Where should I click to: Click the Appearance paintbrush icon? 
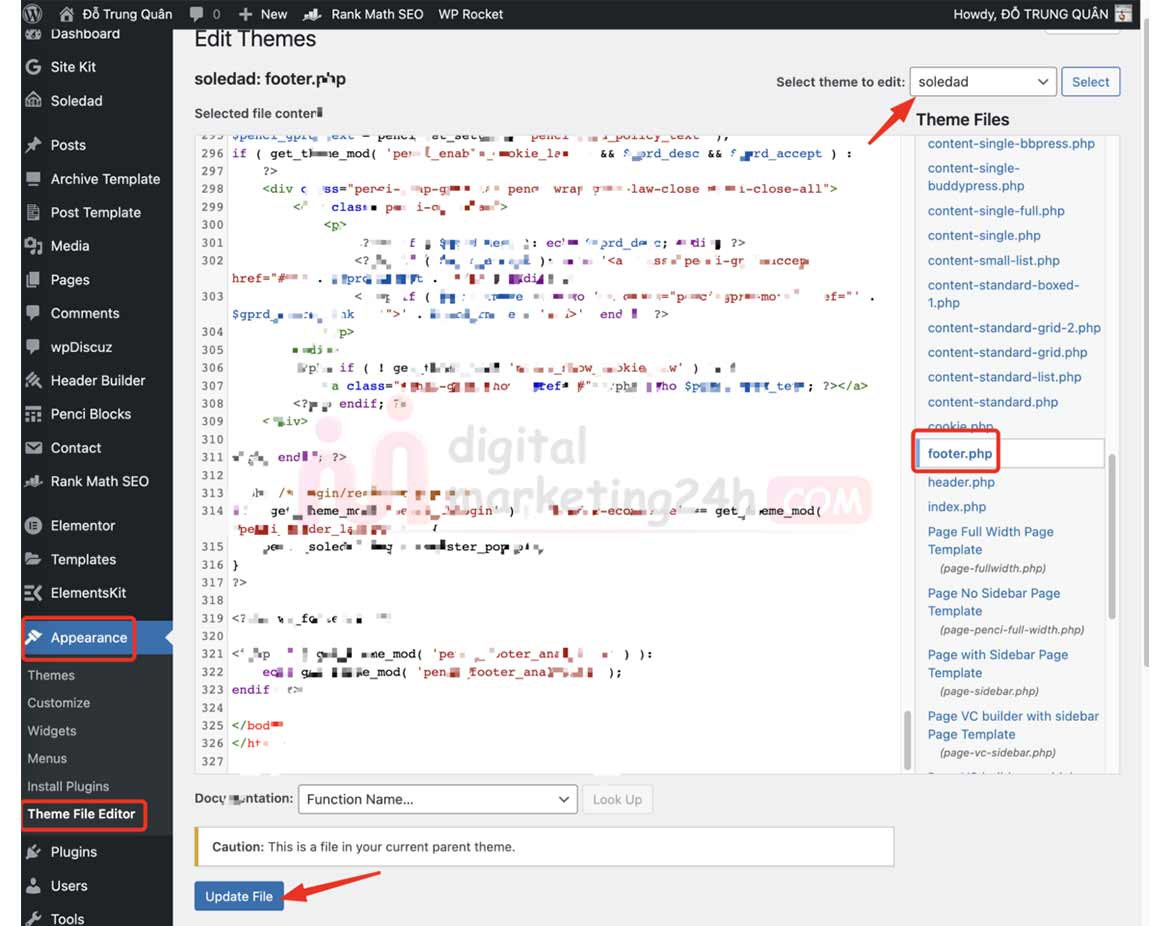[x=33, y=637]
